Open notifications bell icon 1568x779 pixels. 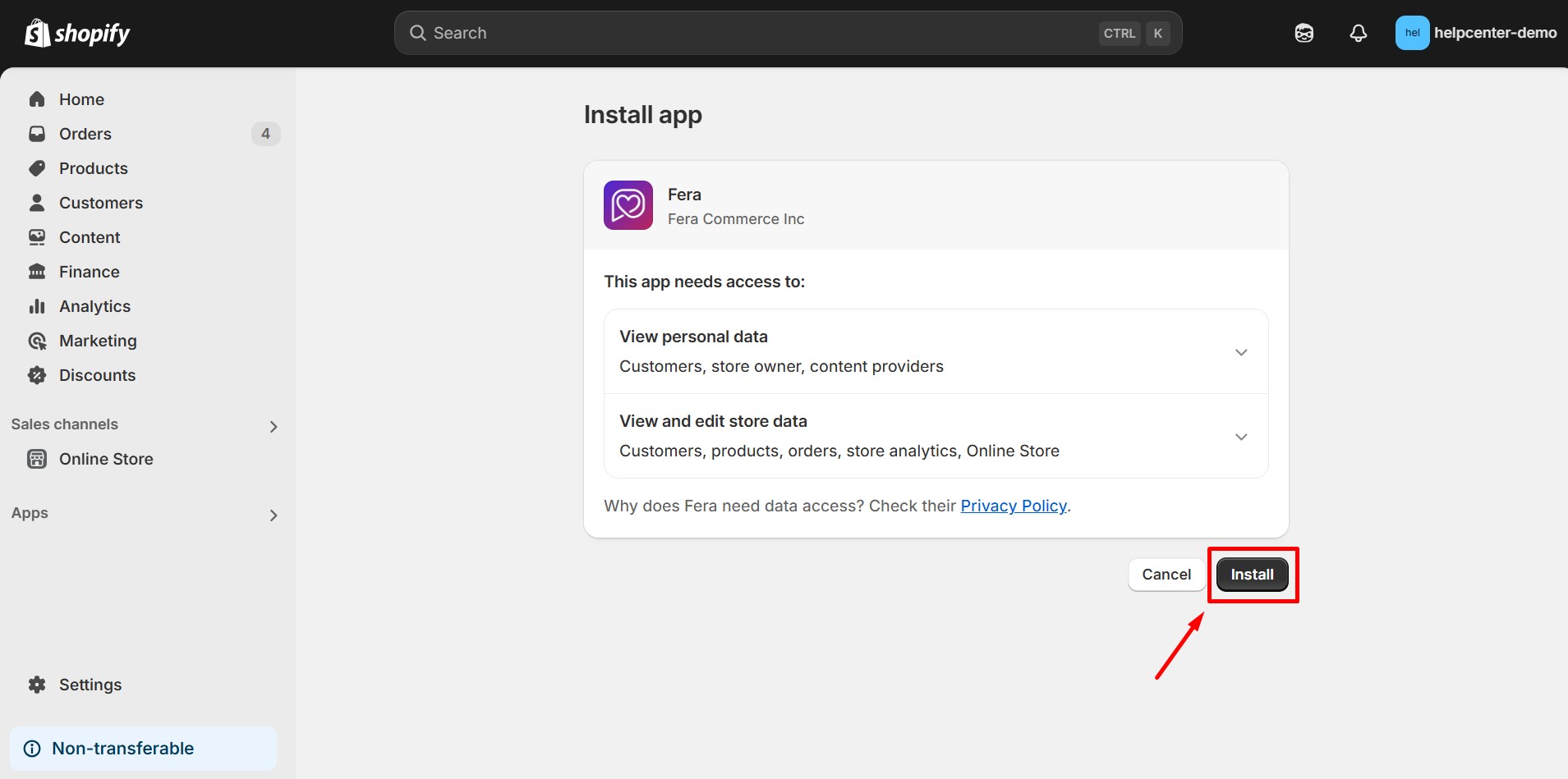point(1358,33)
